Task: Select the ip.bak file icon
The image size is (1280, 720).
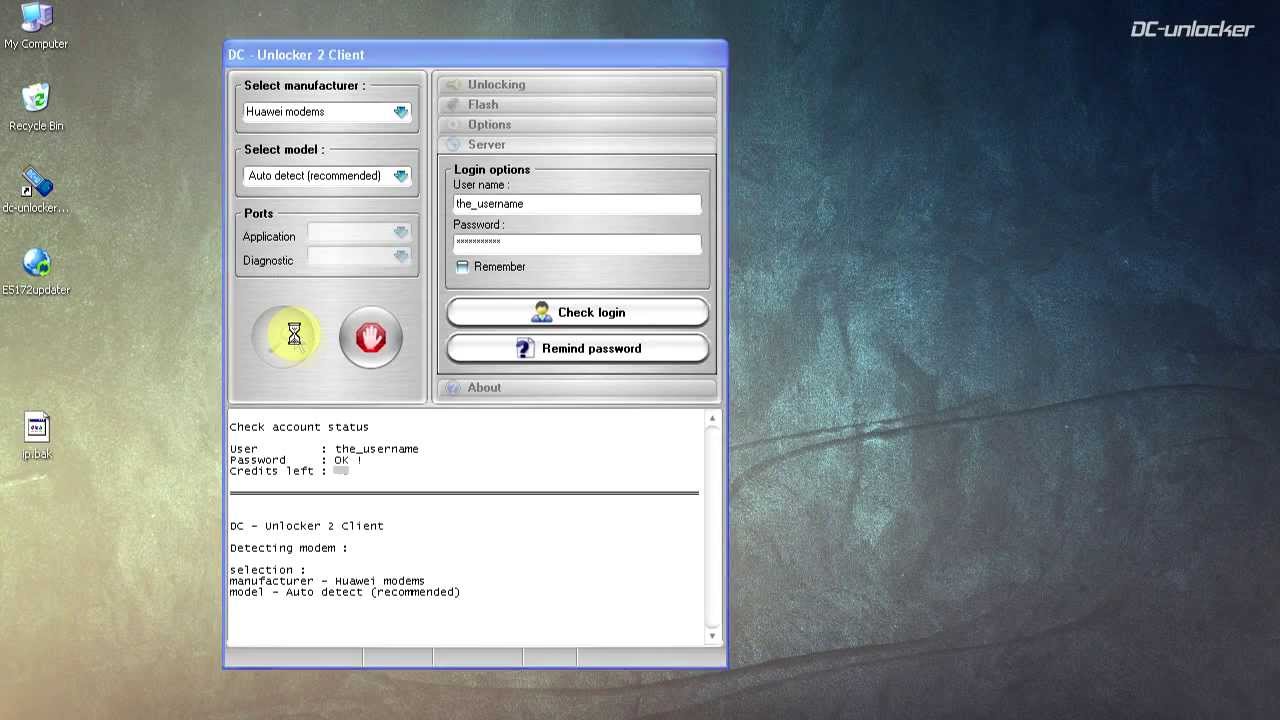Action: 37,436
